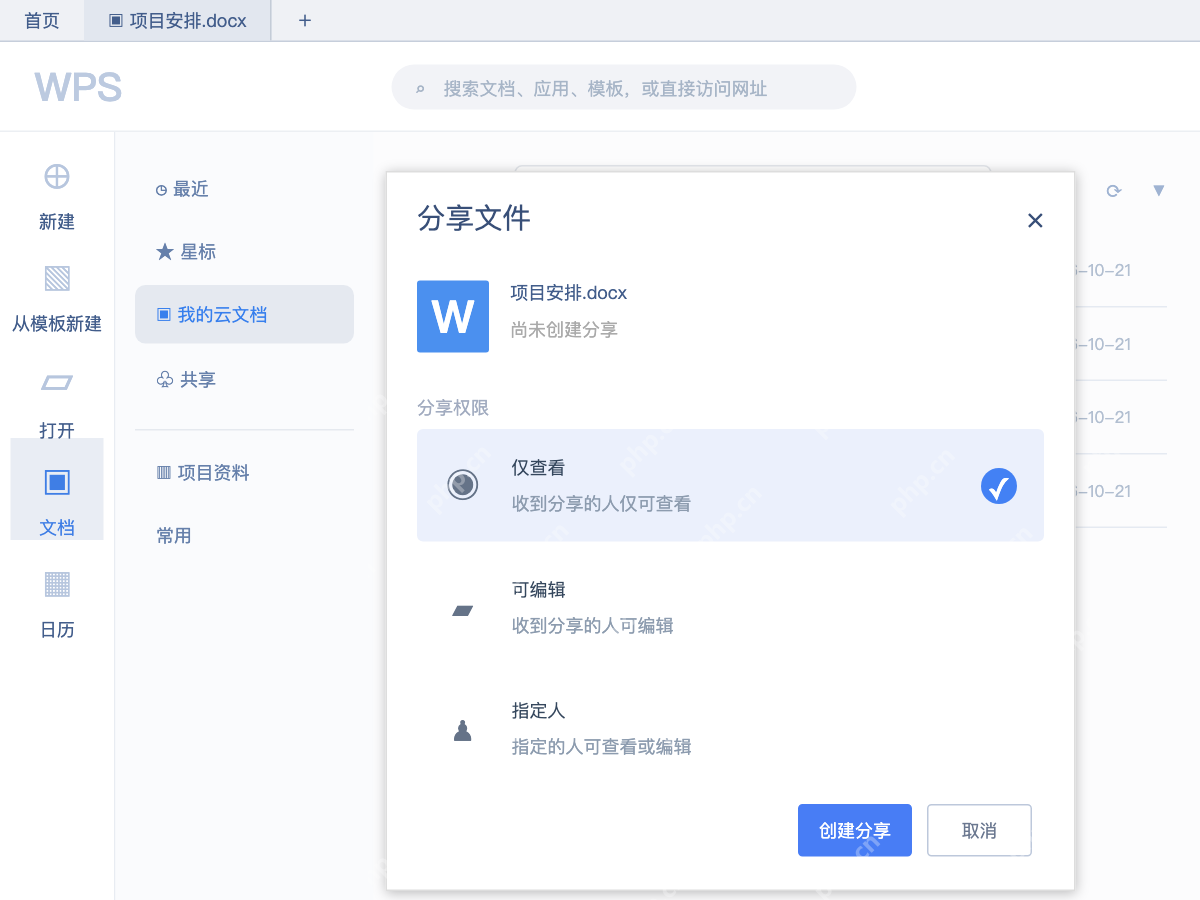1200x900 pixels.
Task: Open the Calendar grid icon
Action: (57, 583)
